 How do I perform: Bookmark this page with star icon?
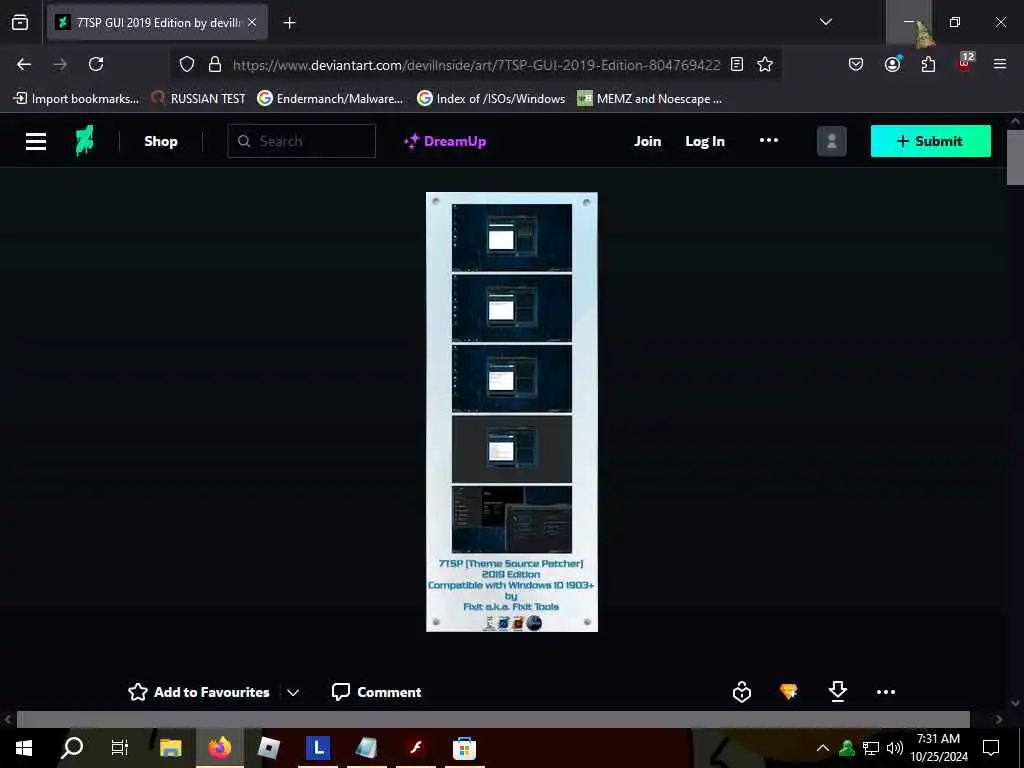point(765,64)
